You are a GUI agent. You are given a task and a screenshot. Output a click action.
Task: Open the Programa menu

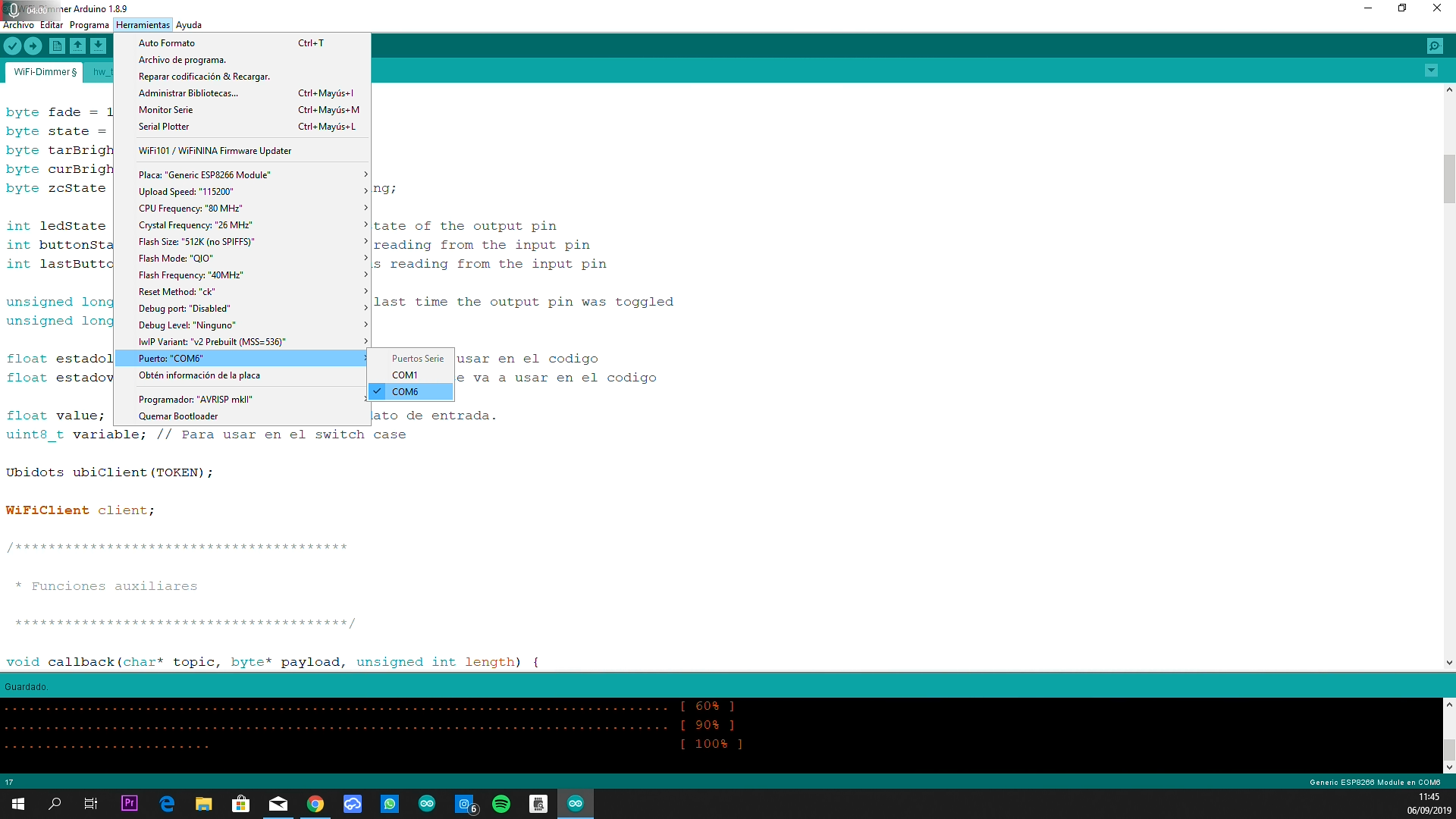click(x=89, y=25)
